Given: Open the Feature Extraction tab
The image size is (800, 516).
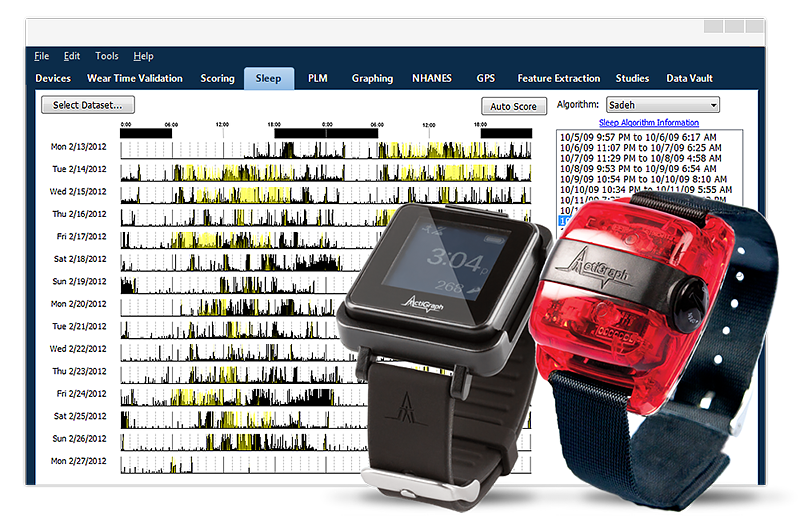Looking at the screenshot, I should (559, 78).
